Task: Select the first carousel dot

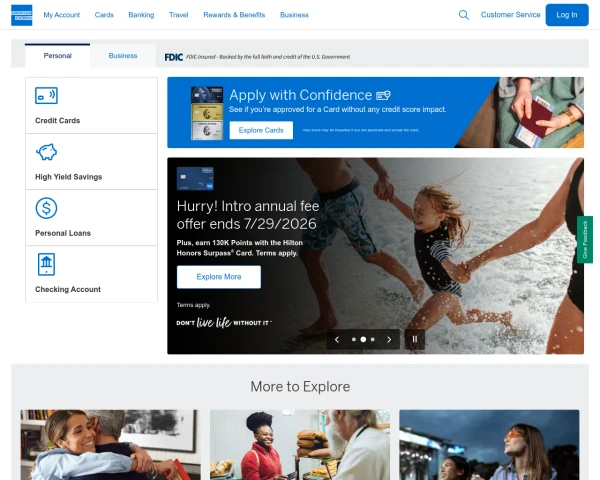Action: pyautogui.click(x=354, y=340)
